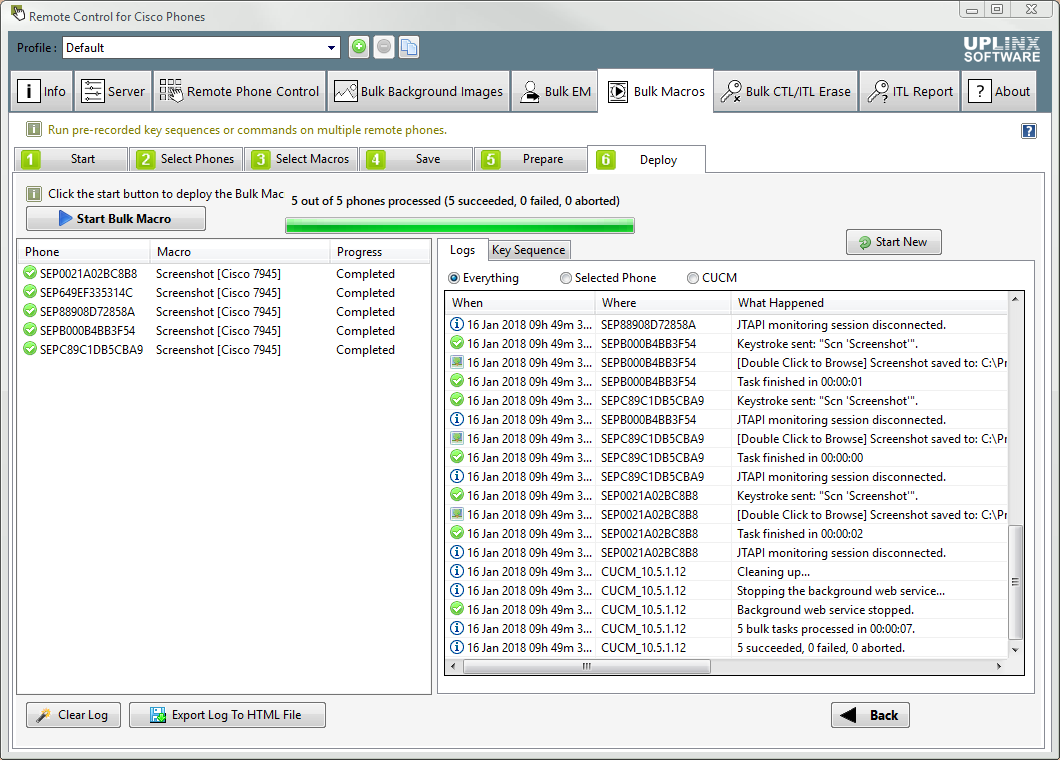Click the log scroll down arrow

coord(1015,649)
